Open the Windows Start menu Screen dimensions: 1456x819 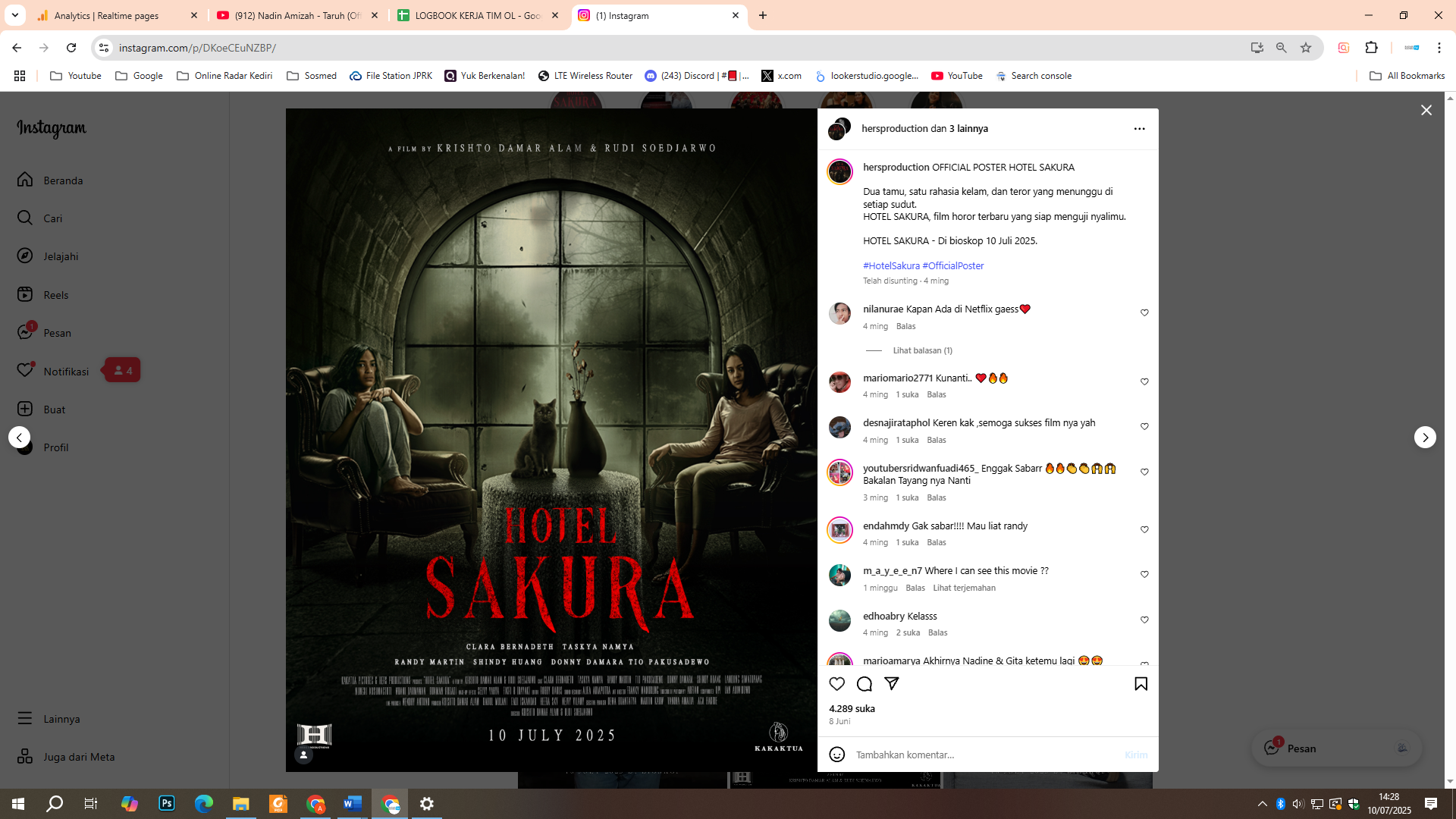pos(18,804)
